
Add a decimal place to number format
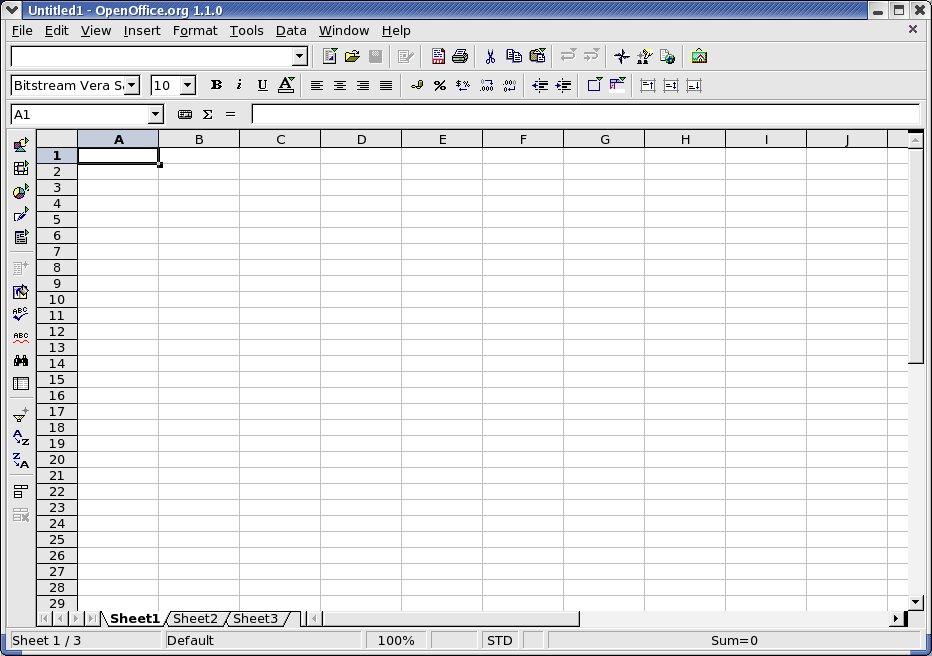coord(487,85)
